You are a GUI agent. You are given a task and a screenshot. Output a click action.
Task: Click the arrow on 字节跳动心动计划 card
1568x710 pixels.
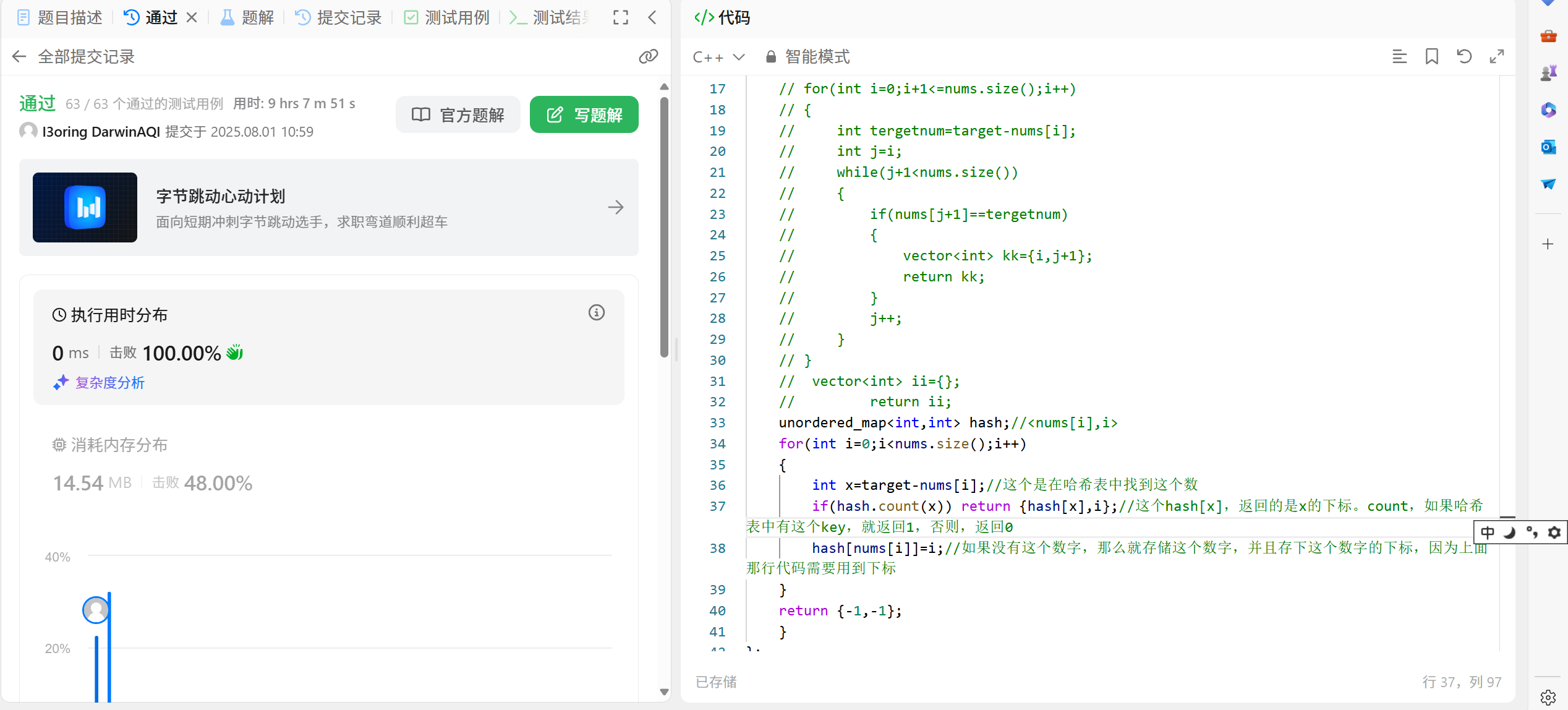pyautogui.click(x=615, y=207)
